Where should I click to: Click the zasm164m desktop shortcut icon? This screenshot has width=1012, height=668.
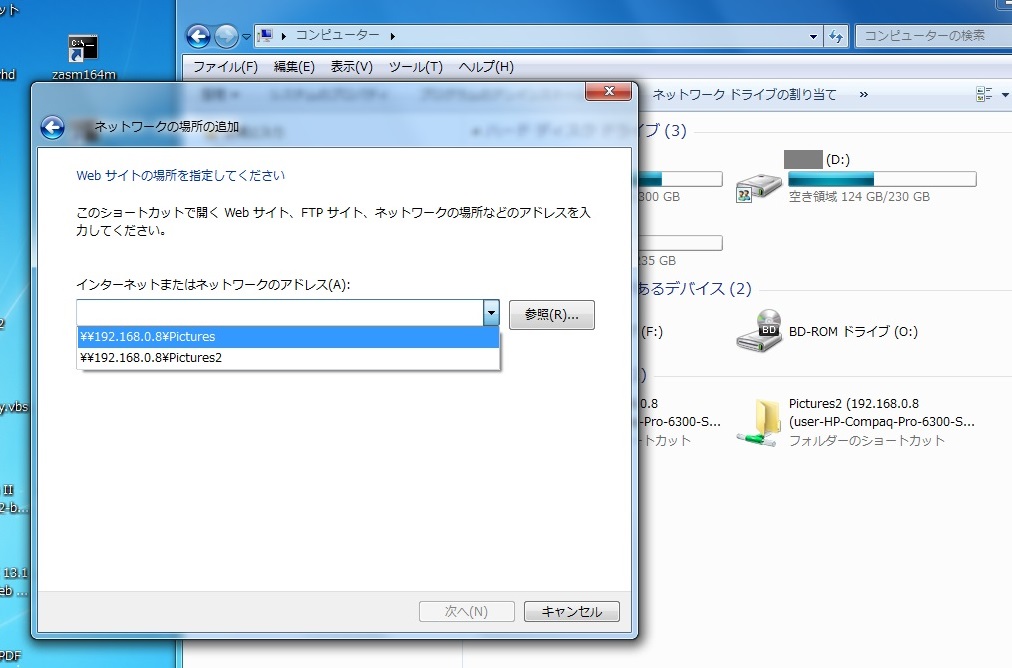point(82,49)
